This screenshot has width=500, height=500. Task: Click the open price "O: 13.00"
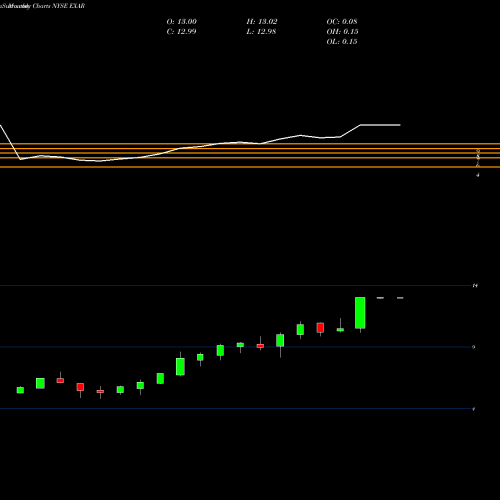182,22
